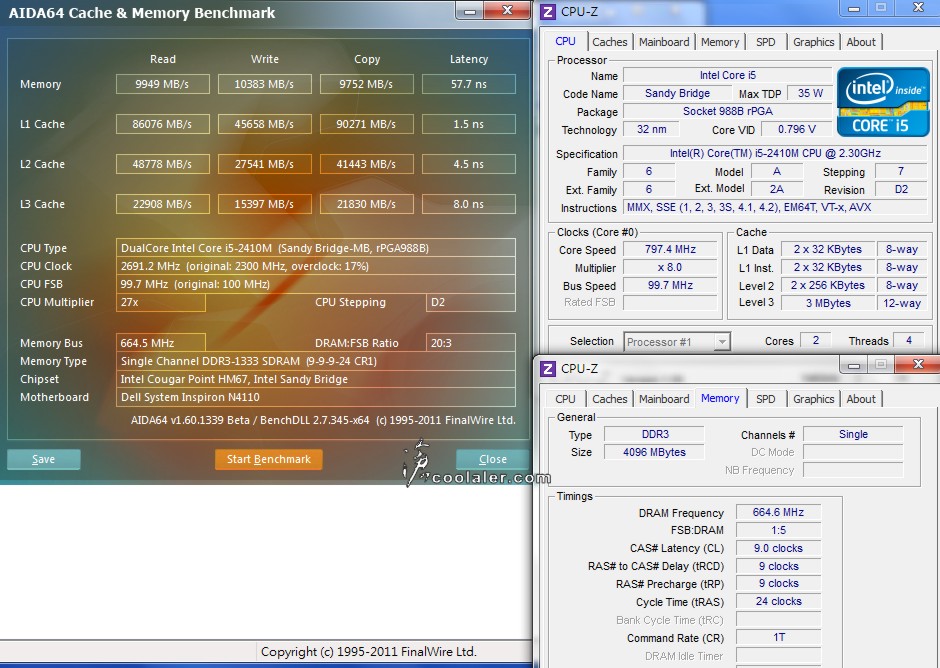The height and width of the screenshot is (668, 940).
Task: Click the Chipset field with Intel Cougar Point HM67
Action: click(315, 379)
